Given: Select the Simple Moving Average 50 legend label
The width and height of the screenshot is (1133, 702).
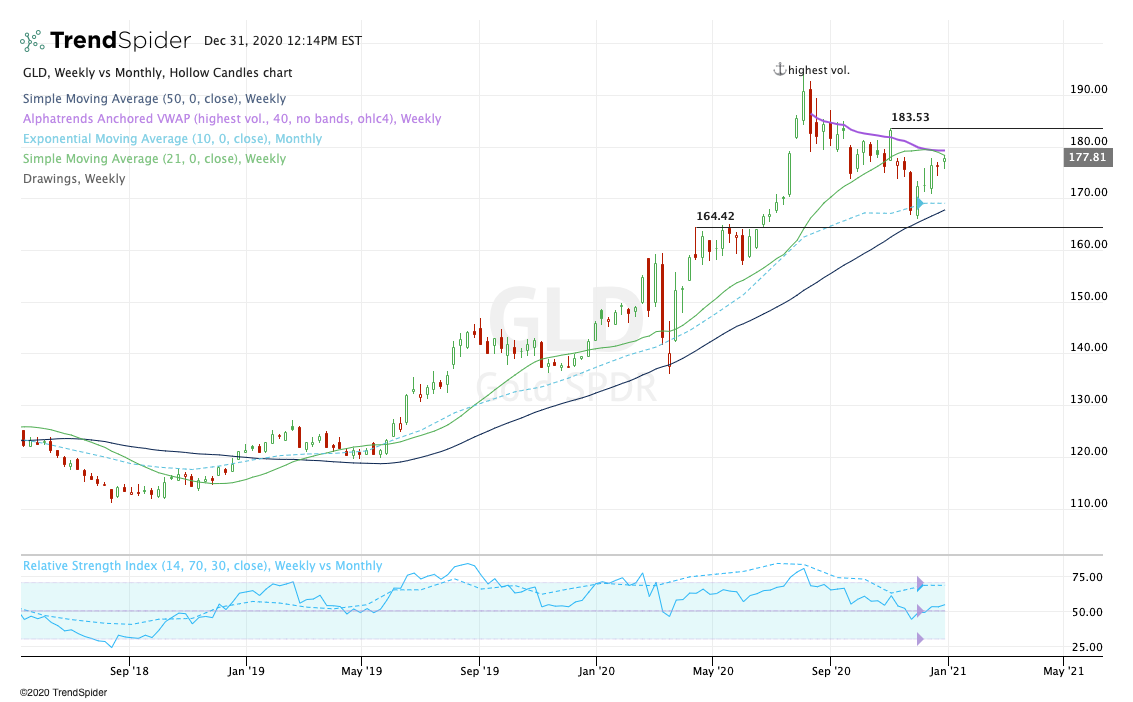Looking at the screenshot, I should tap(154, 99).
